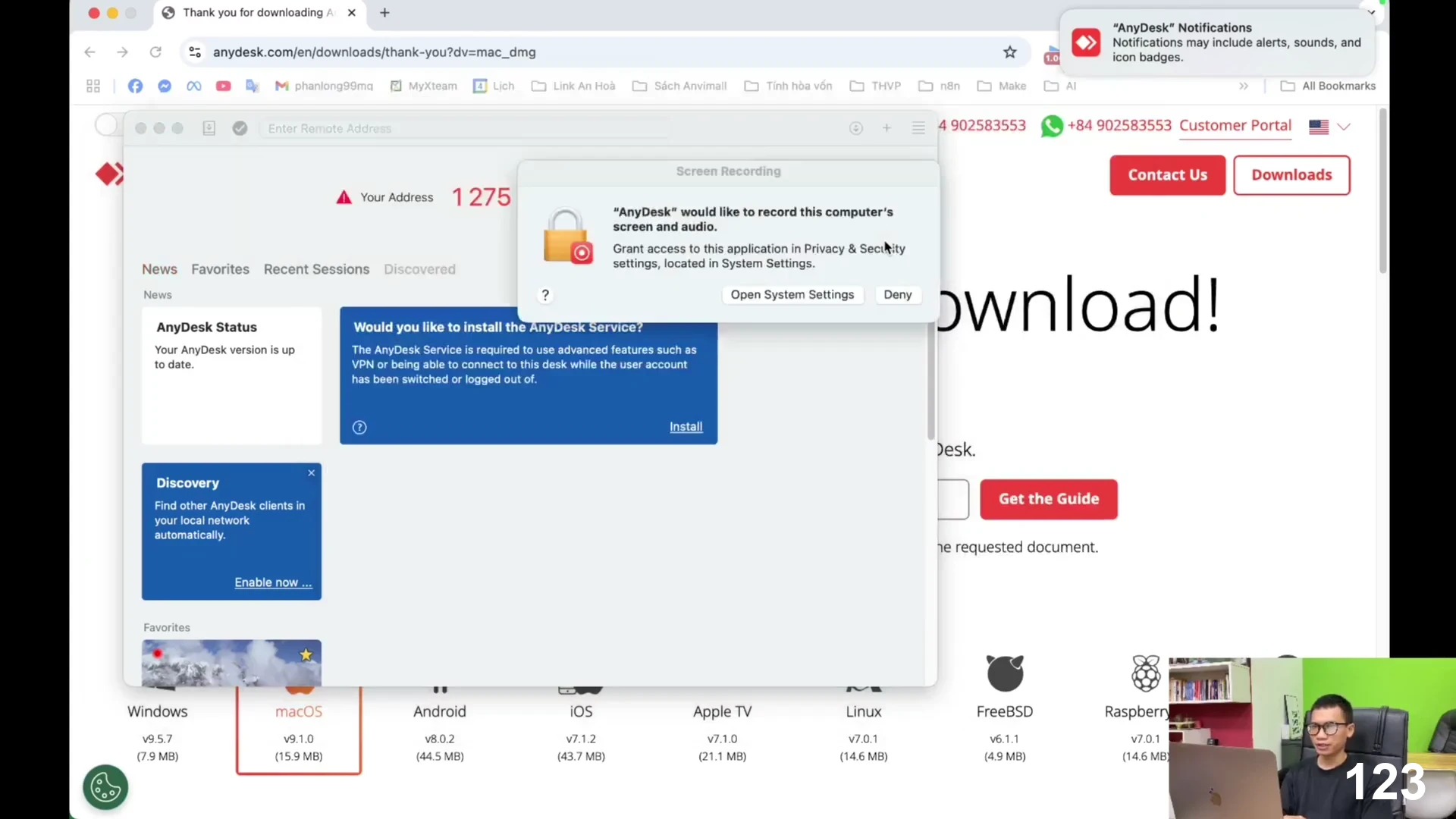Open AnyDesk address book icon
This screenshot has height=819, width=1456.
(x=209, y=128)
